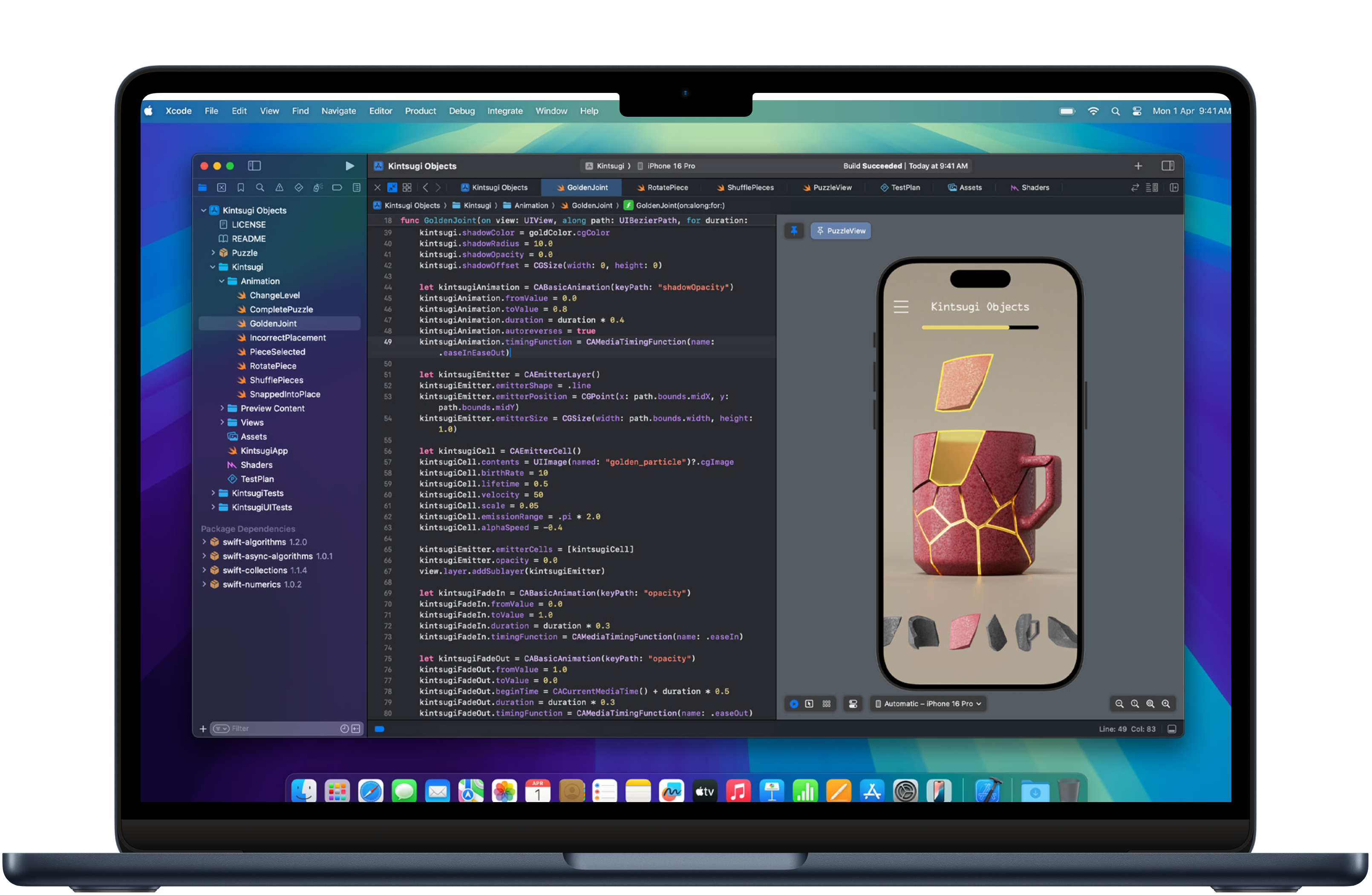Collapse the Kintsugi folder
The height and width of the screenshot is (895, 1372).
click(x=213, y=267)
